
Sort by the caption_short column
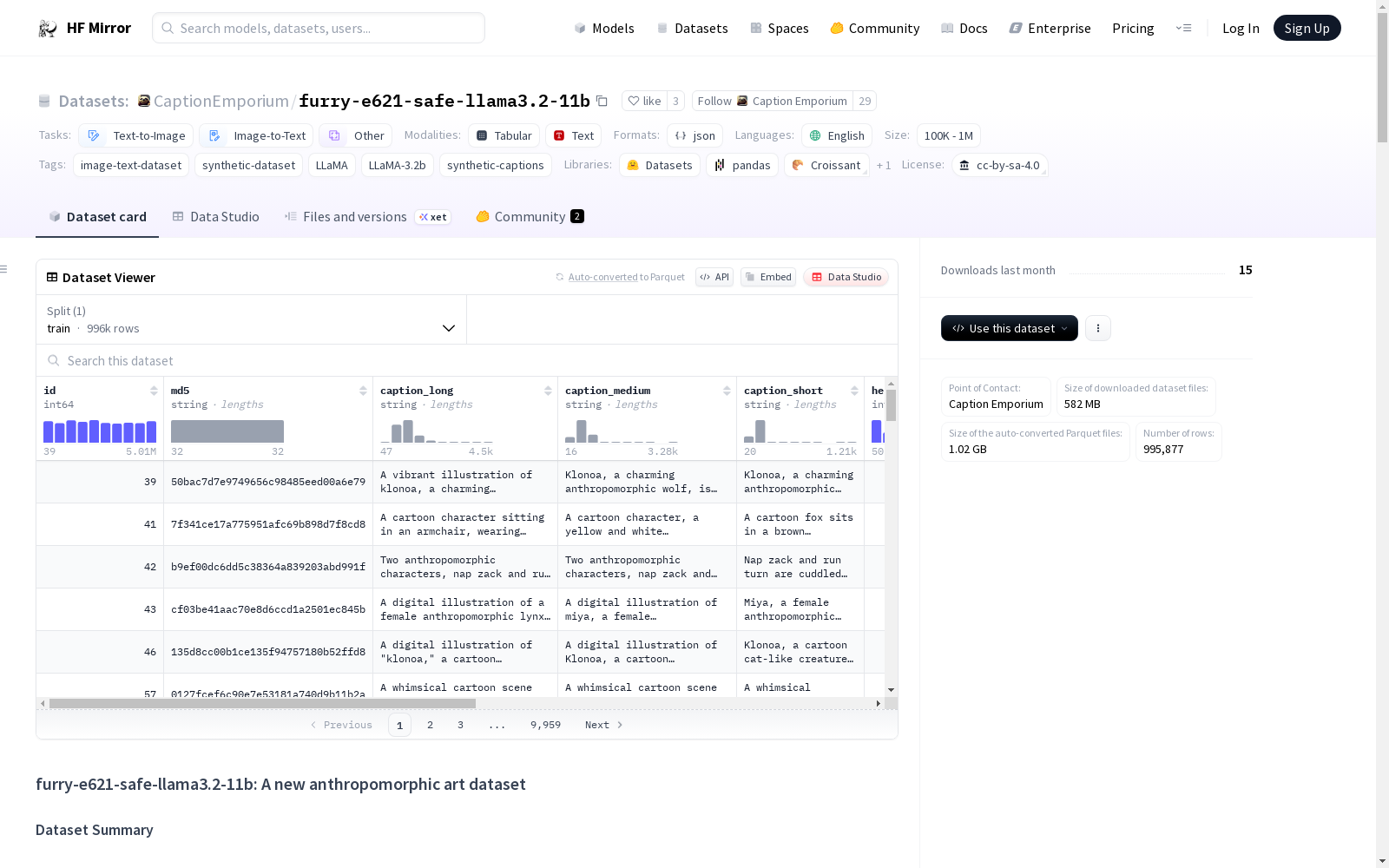(854, 391)
